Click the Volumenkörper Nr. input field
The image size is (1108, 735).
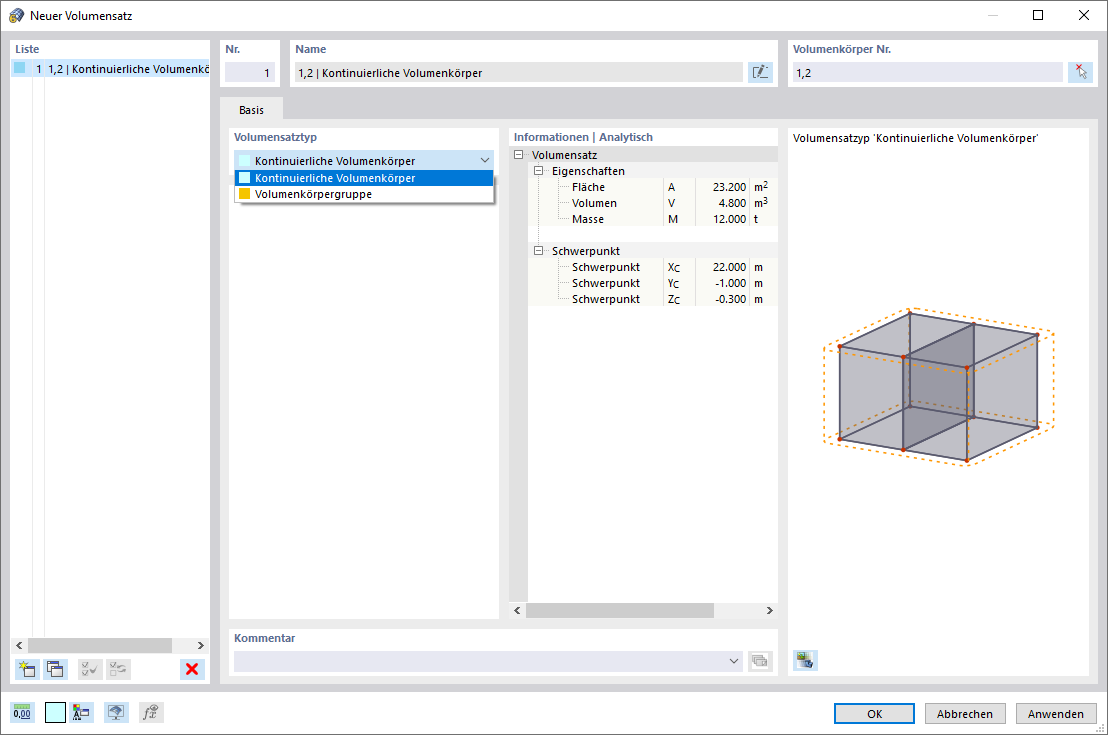tap(927, 72)
